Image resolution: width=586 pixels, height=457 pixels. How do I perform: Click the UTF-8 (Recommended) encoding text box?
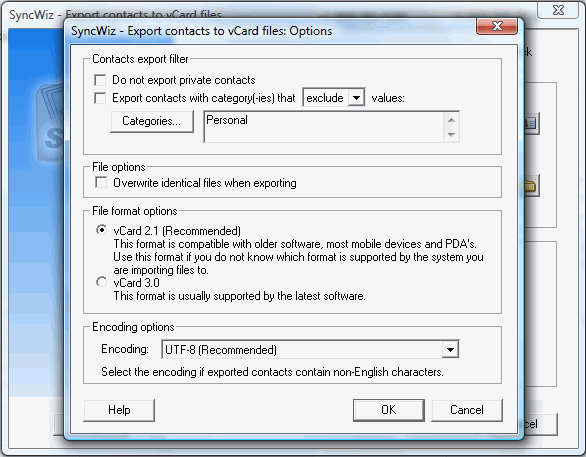click(302, 350)
